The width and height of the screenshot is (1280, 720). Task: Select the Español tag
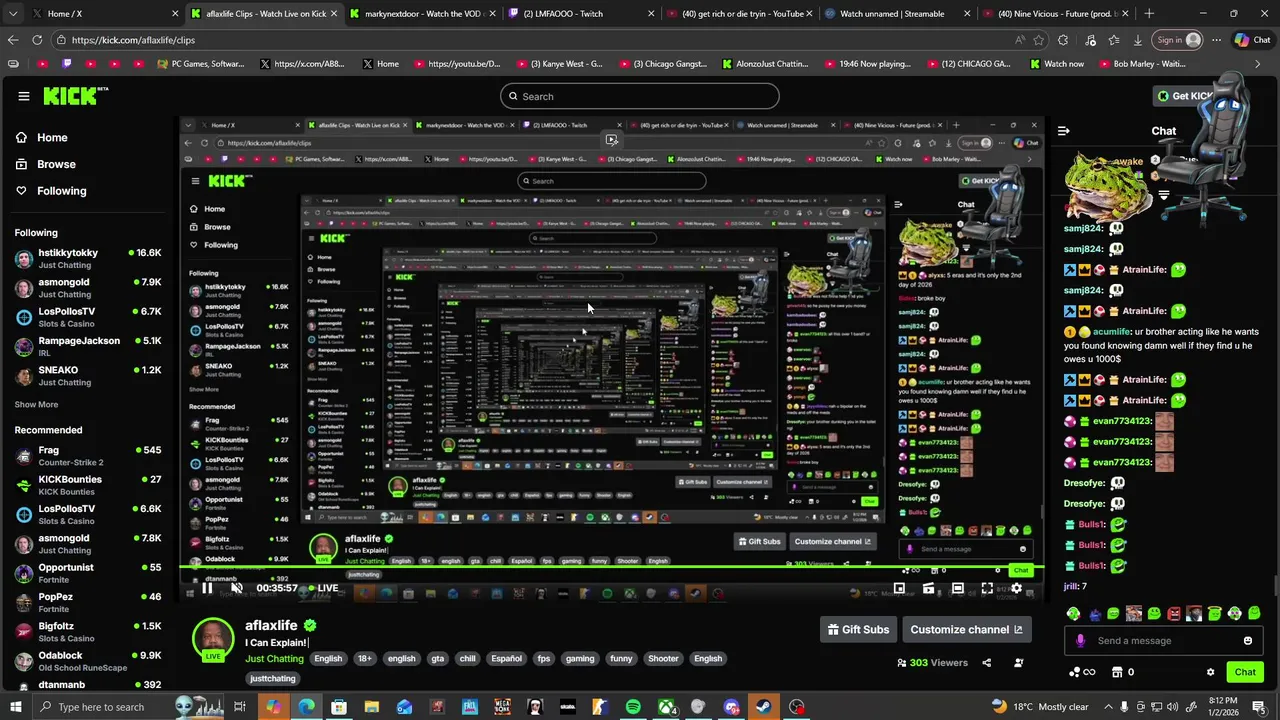506,659
